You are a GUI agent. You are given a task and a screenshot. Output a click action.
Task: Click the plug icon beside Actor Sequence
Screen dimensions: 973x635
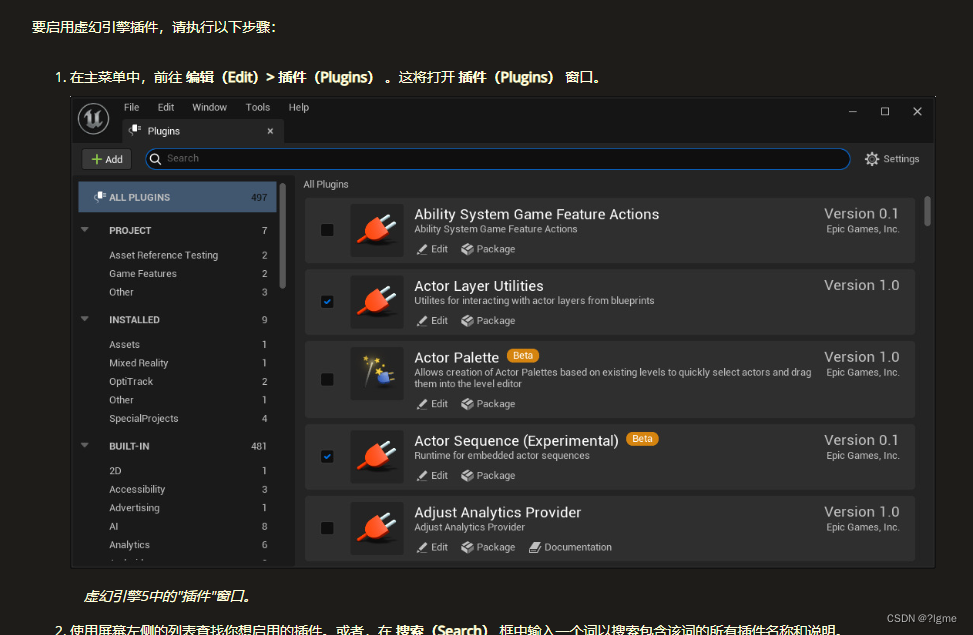coord(374,453)
